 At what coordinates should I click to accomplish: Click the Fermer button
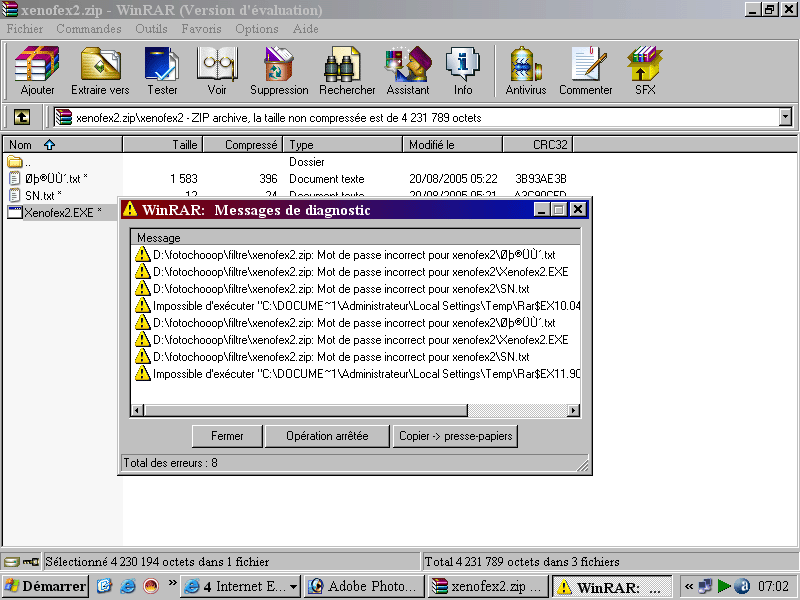[227, 436]
